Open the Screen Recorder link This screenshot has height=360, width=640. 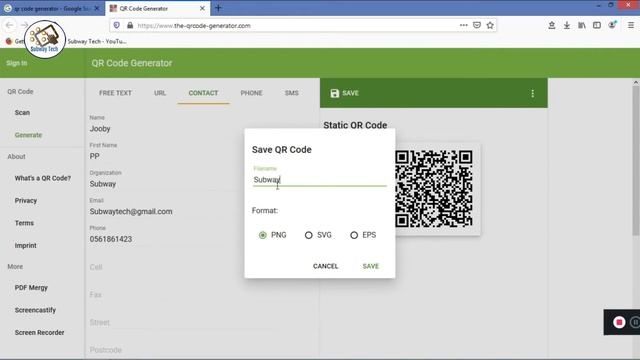[39, 333]
